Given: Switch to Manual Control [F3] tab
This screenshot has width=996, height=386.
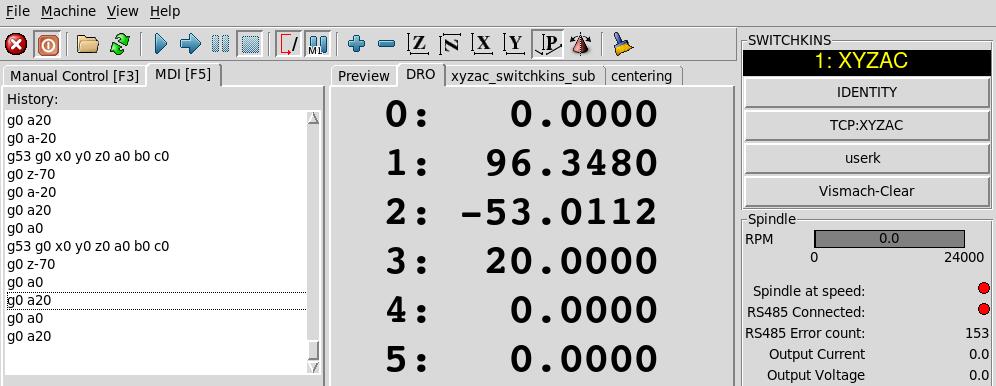Looking at the screenshot, I should coord(74,76).
